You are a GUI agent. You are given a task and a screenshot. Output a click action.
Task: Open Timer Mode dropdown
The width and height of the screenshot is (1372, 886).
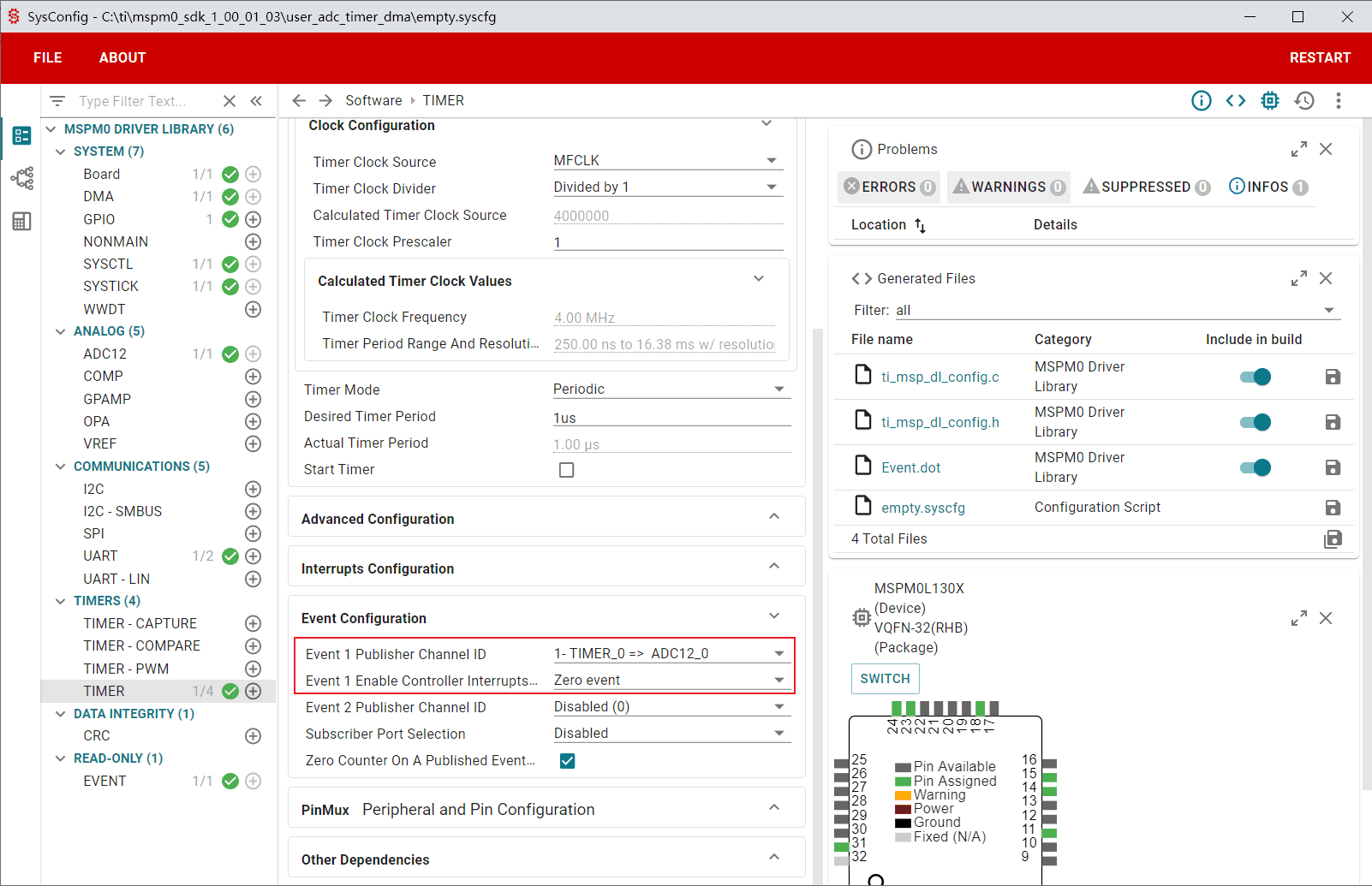pyautogui.click(x=671, y=389)
